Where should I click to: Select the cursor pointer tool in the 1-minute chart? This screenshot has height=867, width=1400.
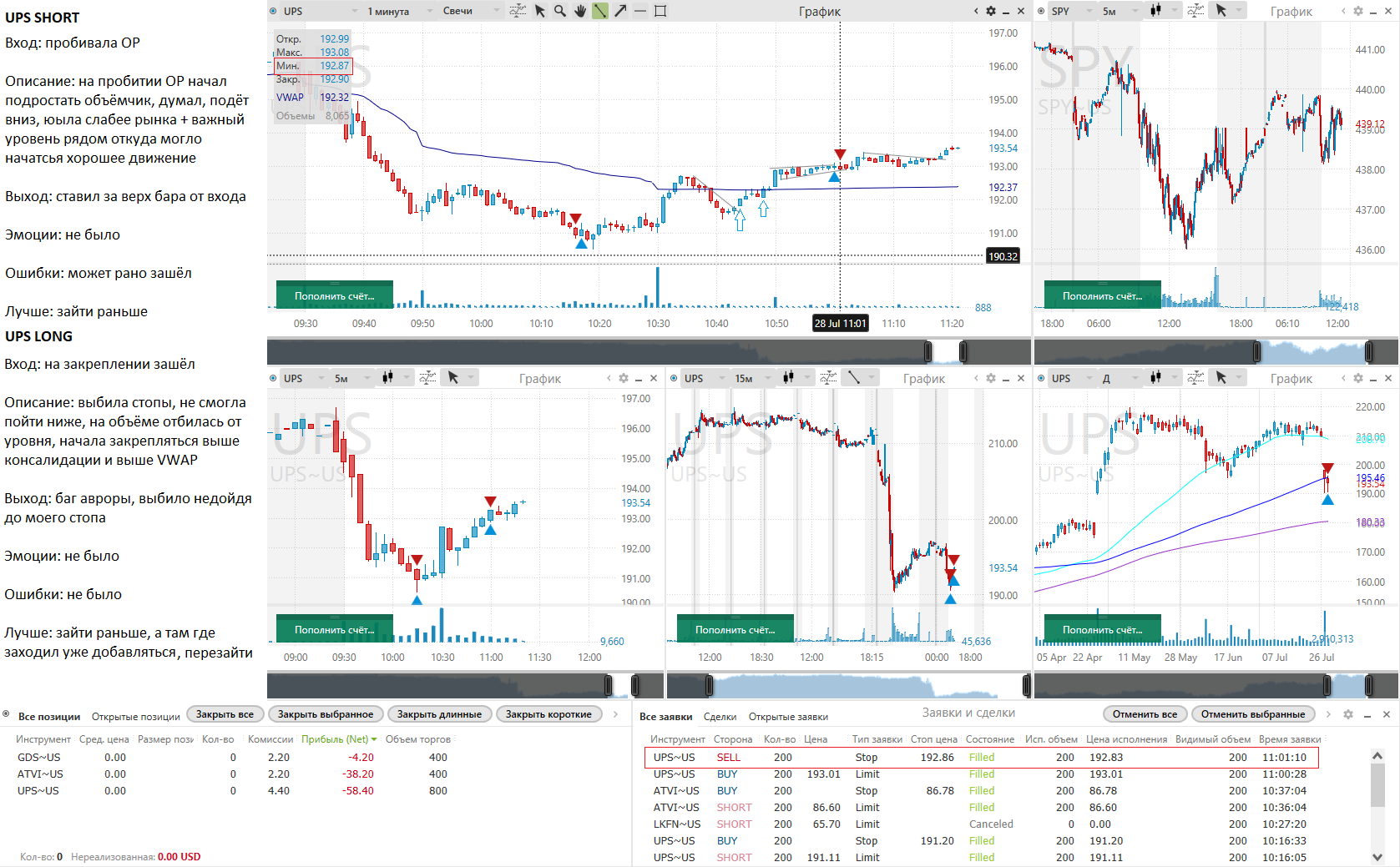pyautogui.click(x=540, y=11)
